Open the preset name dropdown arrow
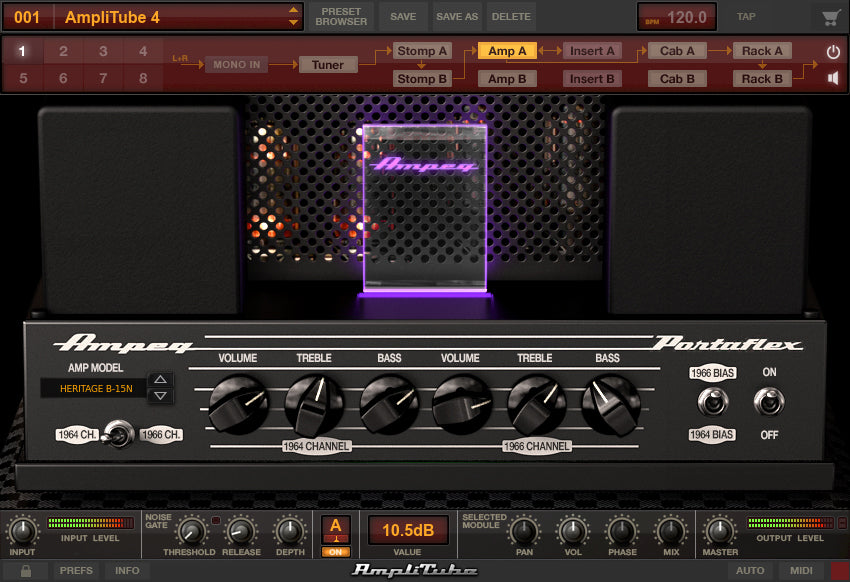 tap(293, 16)
